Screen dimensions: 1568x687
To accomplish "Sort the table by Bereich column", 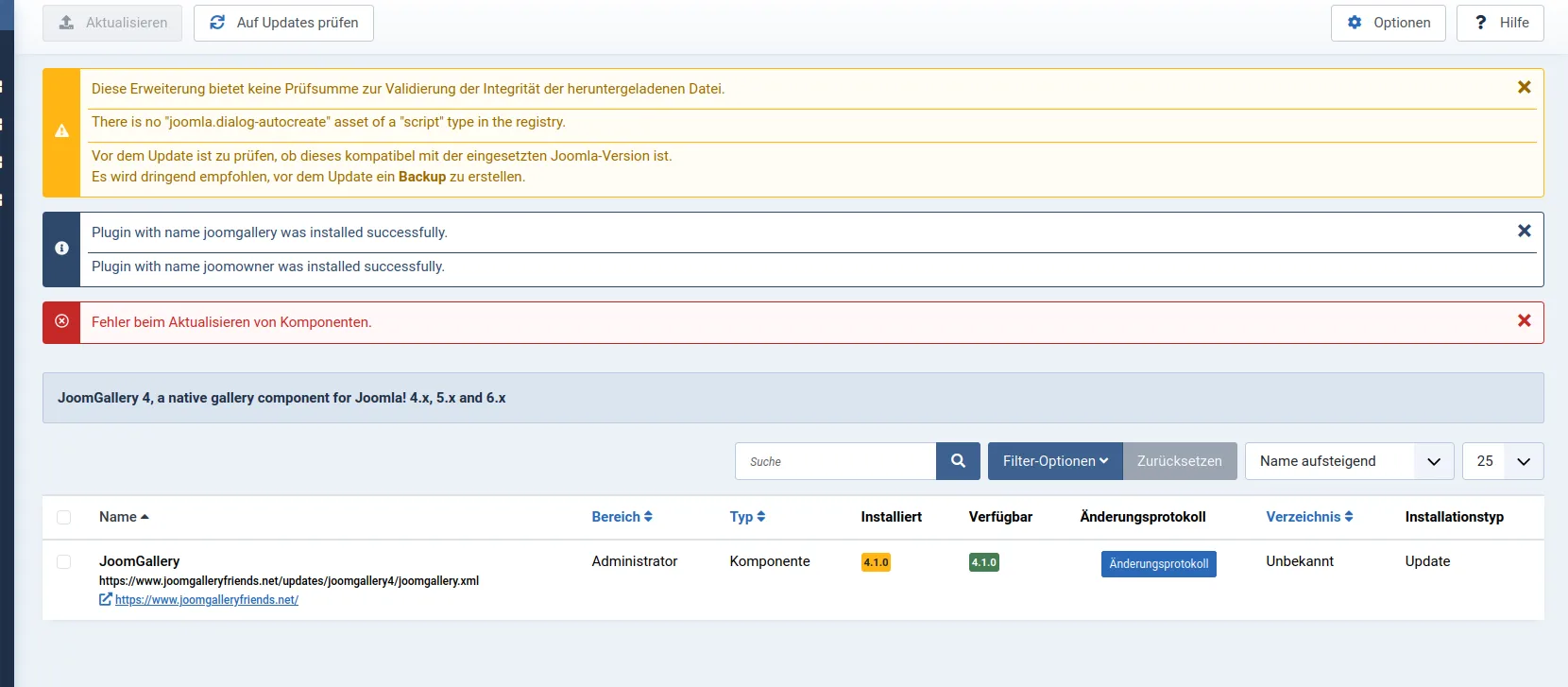I will pyautogui.click(x=622, y=517).
